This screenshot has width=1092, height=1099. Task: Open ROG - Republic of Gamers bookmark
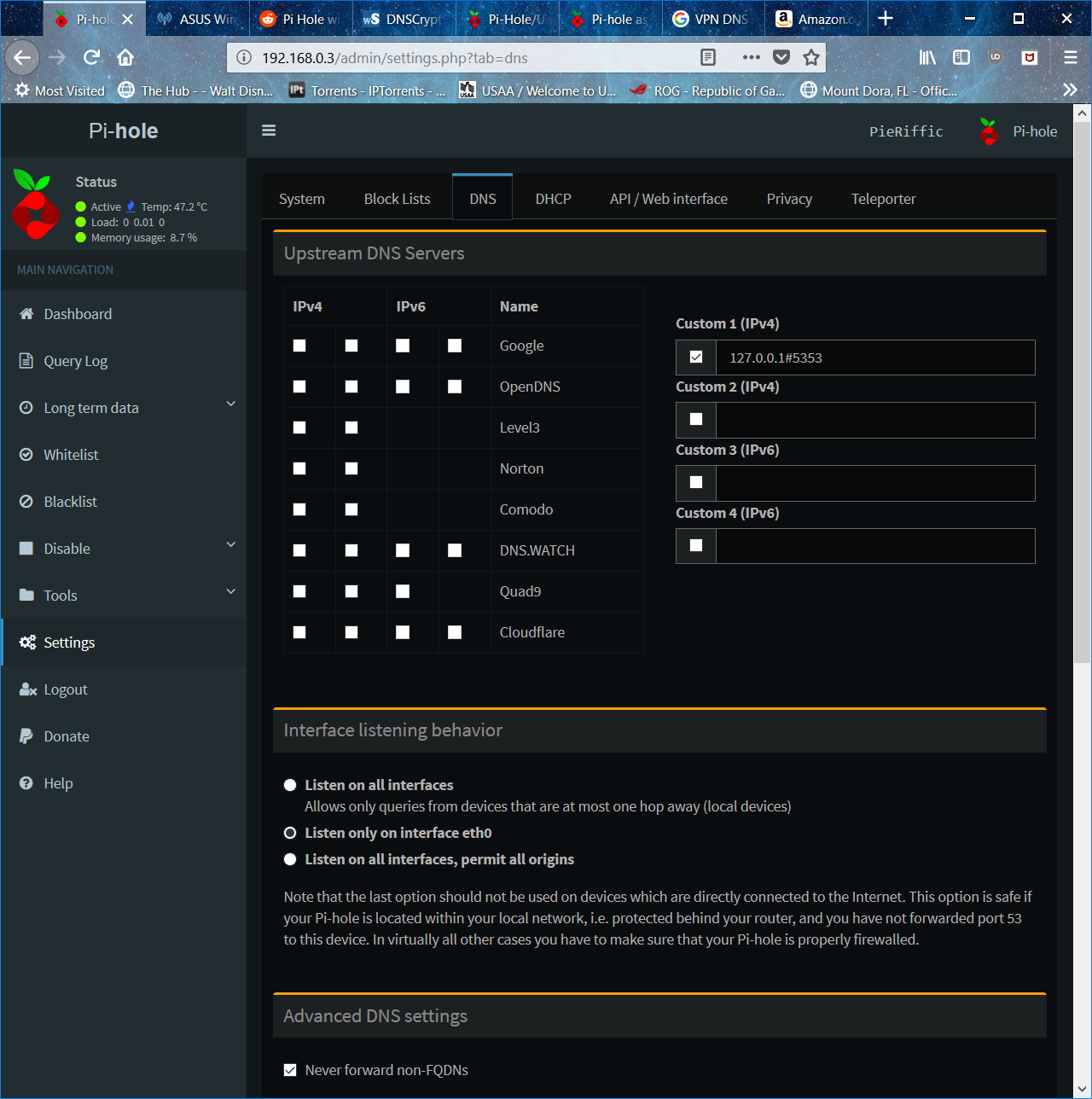click(x=708, y=90)
